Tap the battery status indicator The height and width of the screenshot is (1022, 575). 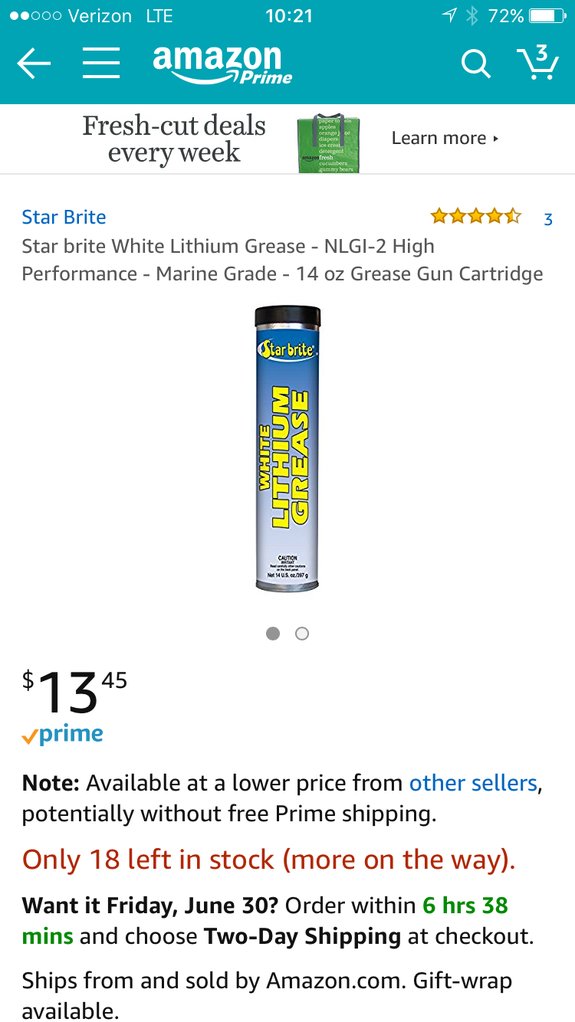546,16
